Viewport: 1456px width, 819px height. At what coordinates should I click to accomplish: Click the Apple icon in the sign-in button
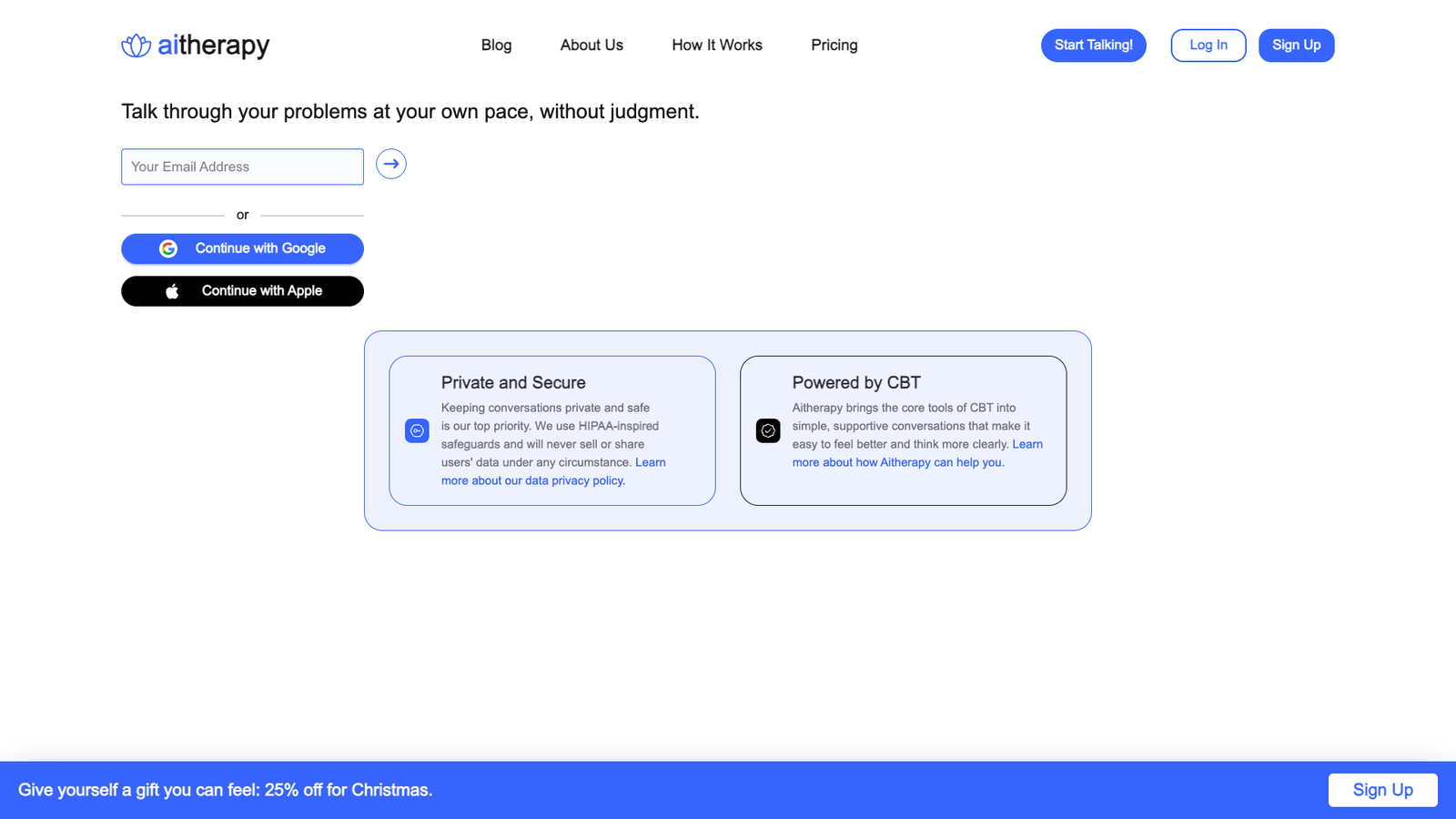click(173, 290)
